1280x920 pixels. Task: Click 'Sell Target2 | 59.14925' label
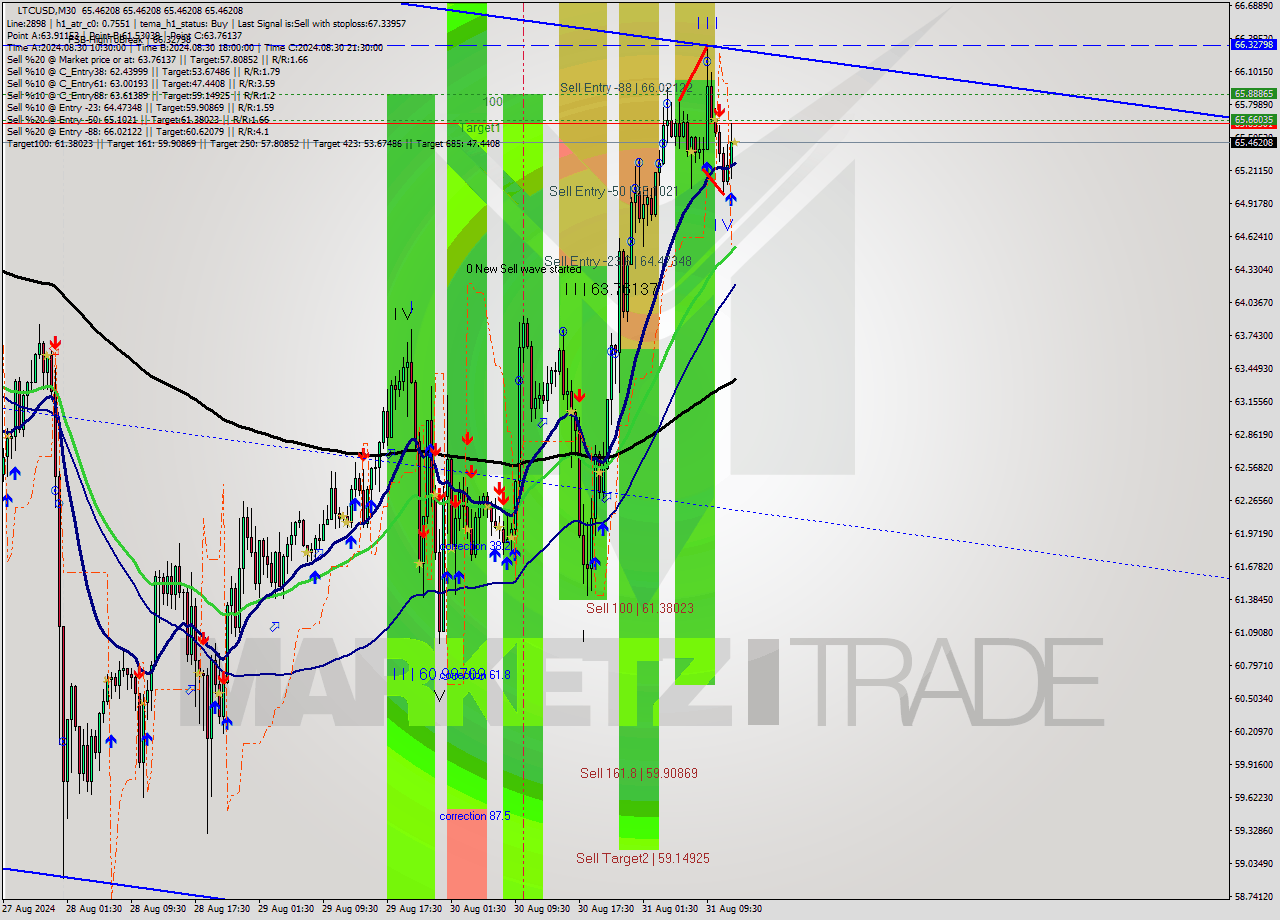pyautogui.click(x=643, y=858)
